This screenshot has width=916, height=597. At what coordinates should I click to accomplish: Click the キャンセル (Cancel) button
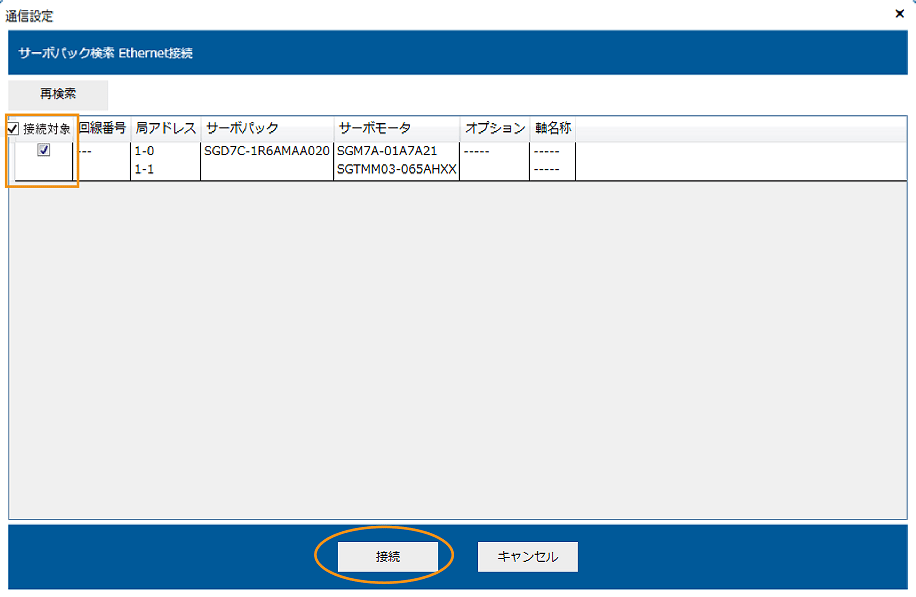pos(527,557)
